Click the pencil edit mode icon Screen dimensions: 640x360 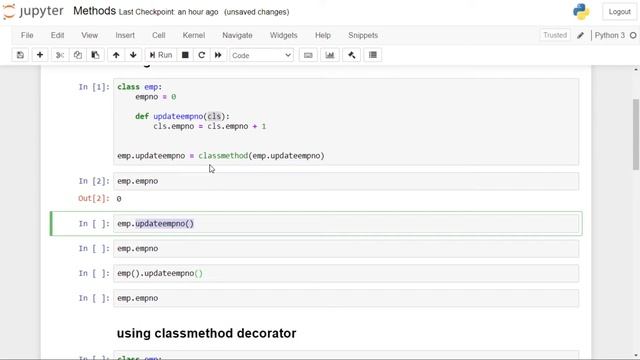[580, 36]
